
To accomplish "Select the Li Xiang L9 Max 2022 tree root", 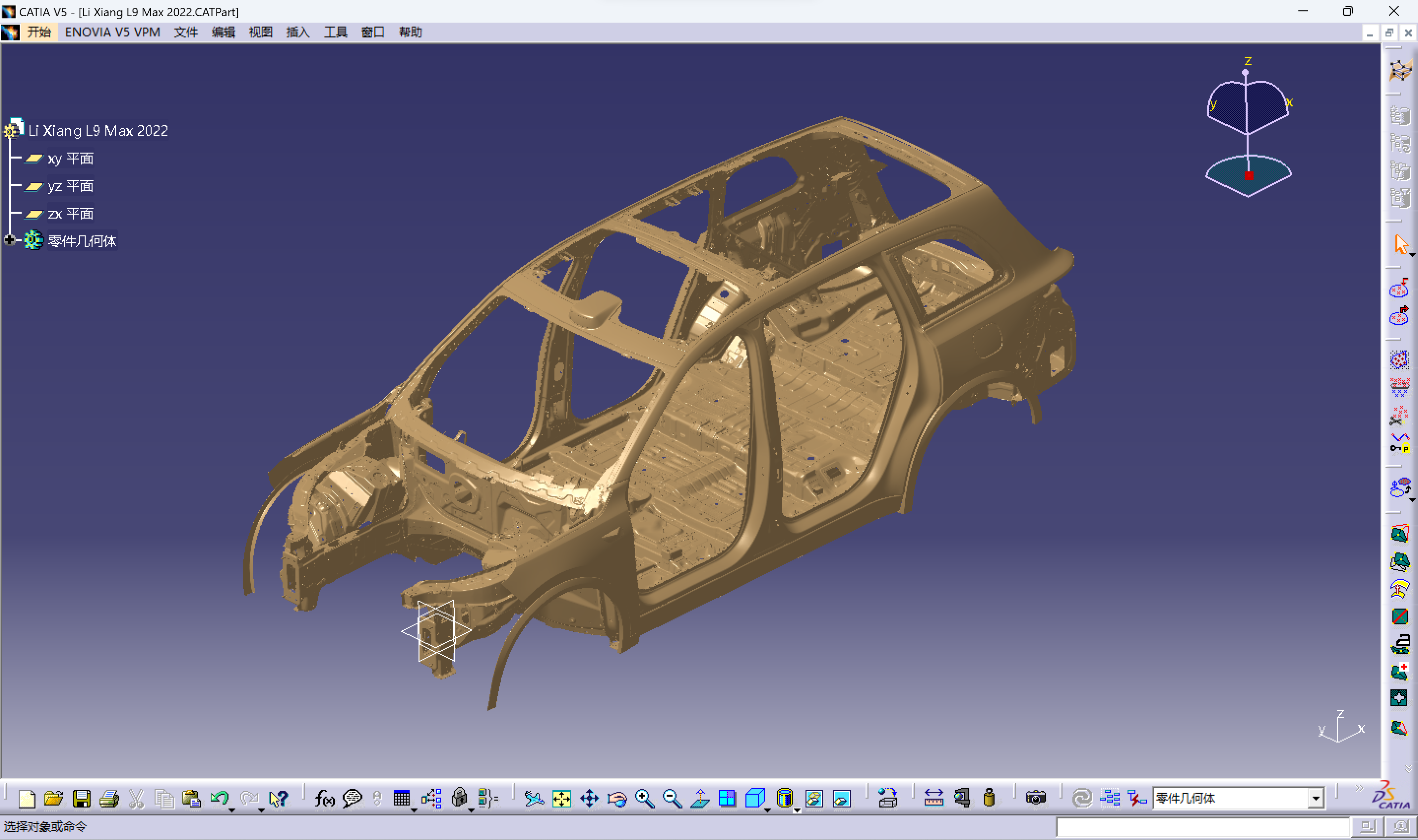I will coord(98,131).
